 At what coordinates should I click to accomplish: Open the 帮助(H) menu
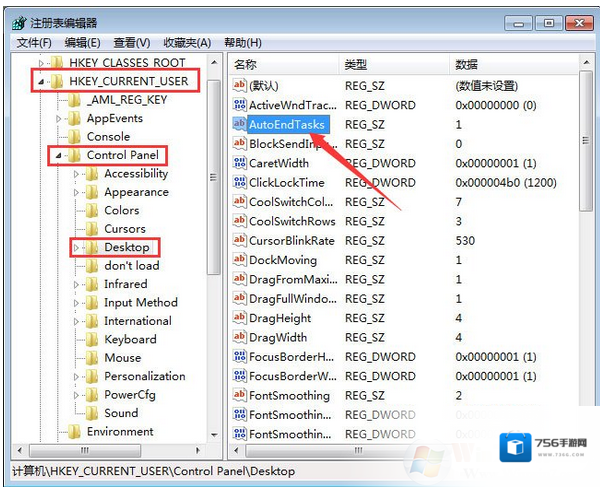click(242, 43)
